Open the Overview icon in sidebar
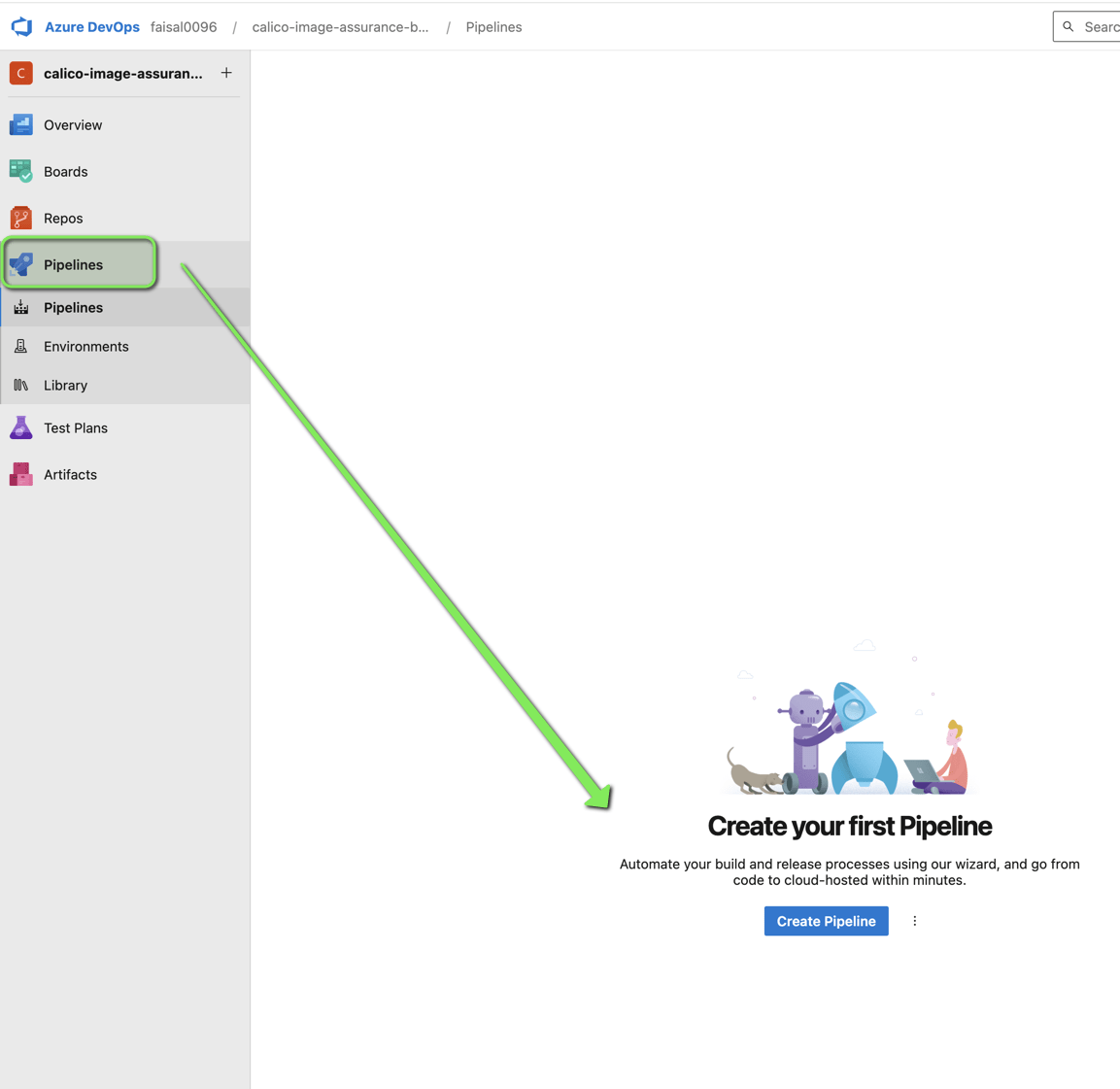Screen dimensions: 1120x1089 [21, 125]
